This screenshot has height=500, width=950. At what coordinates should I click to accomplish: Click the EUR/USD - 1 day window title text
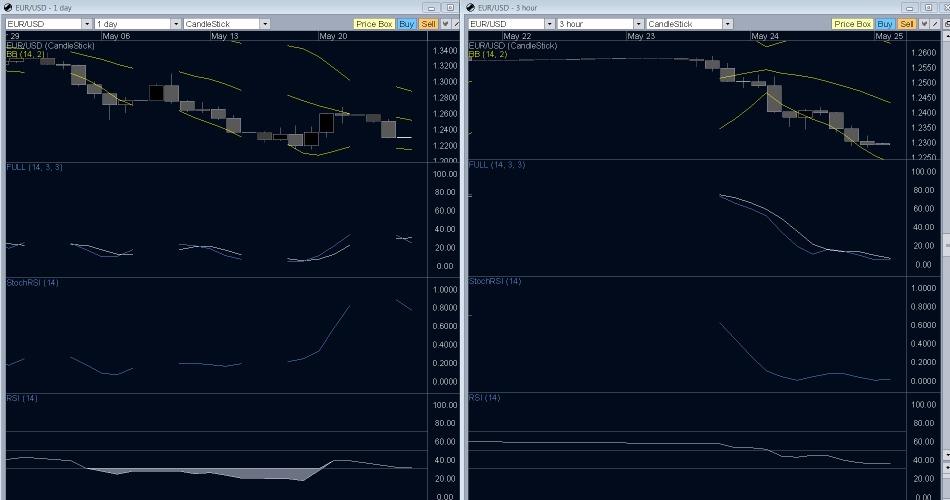coord(43,8)
